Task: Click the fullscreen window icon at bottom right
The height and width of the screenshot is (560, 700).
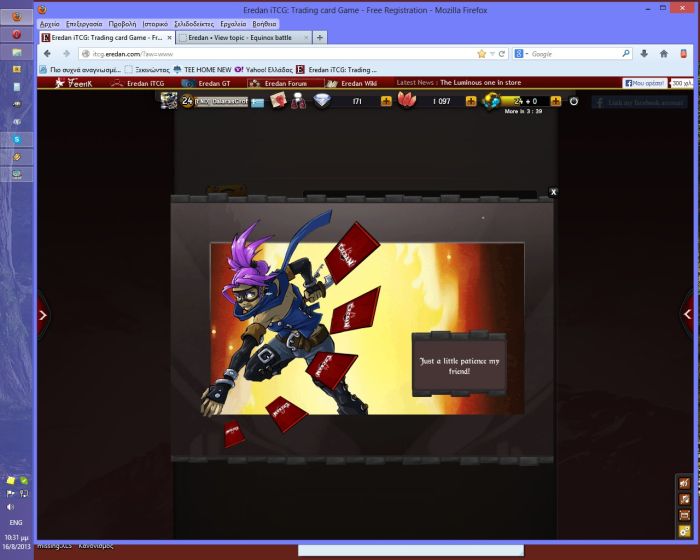Action: click(684, 515)
